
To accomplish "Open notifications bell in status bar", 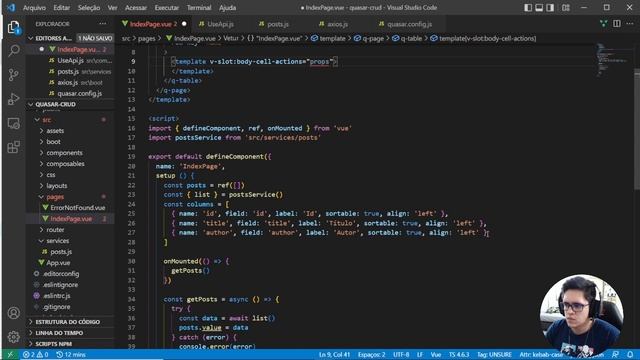I will tap(630, 355).
